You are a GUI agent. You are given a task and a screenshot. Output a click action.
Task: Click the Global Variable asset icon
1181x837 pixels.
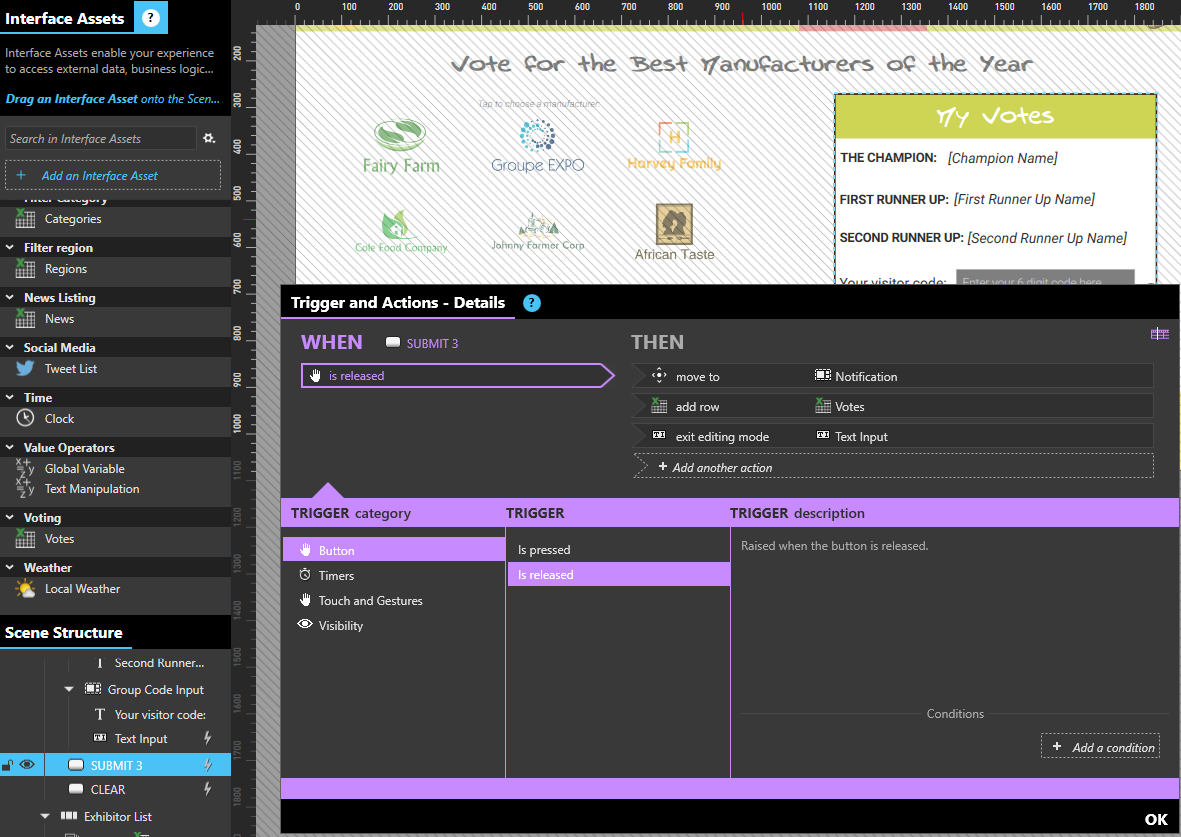click(25, 469)
